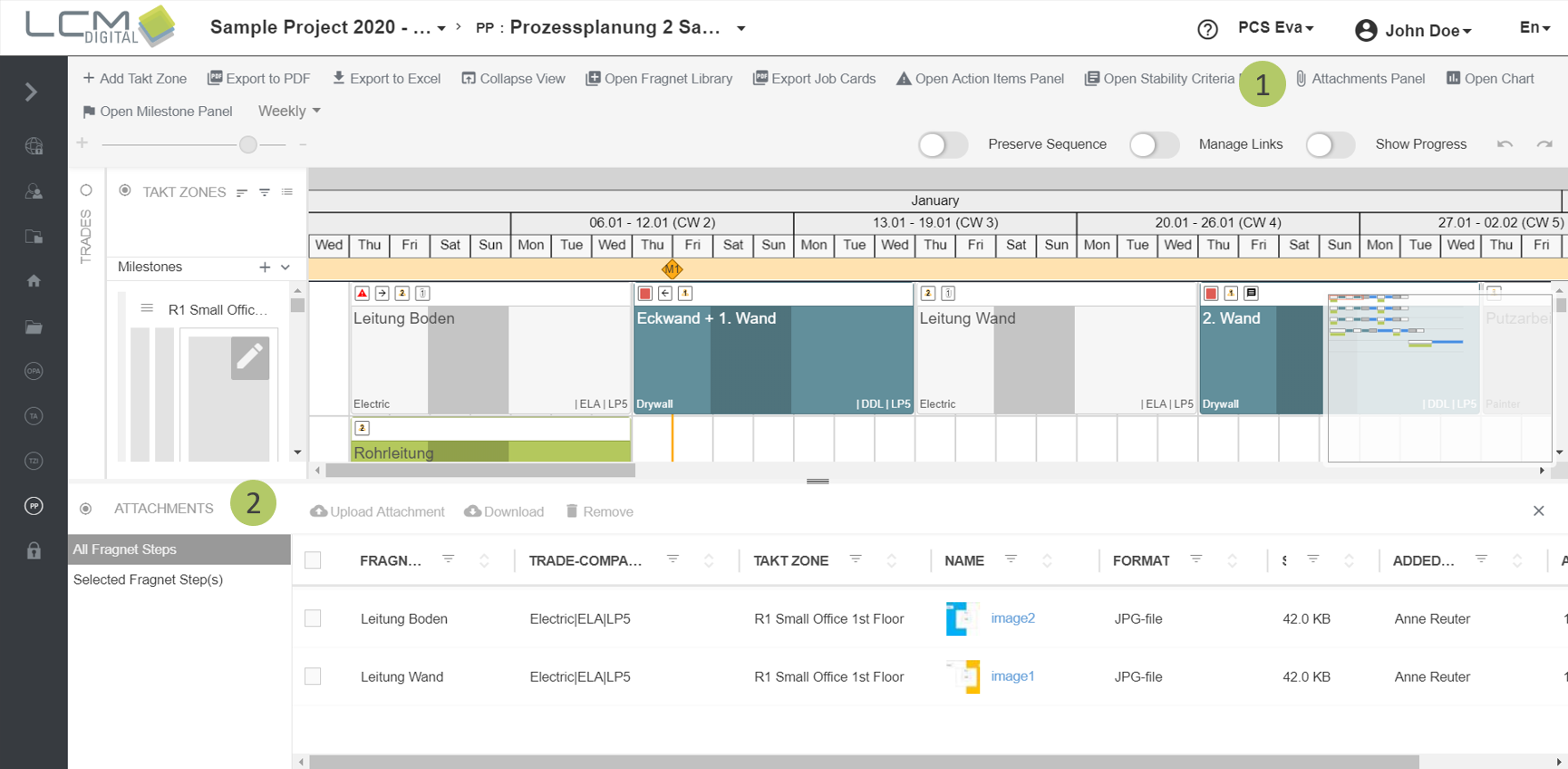1568x769 pixels.
Task: Close the Attachments panel with X
Action: [1538, 511]
